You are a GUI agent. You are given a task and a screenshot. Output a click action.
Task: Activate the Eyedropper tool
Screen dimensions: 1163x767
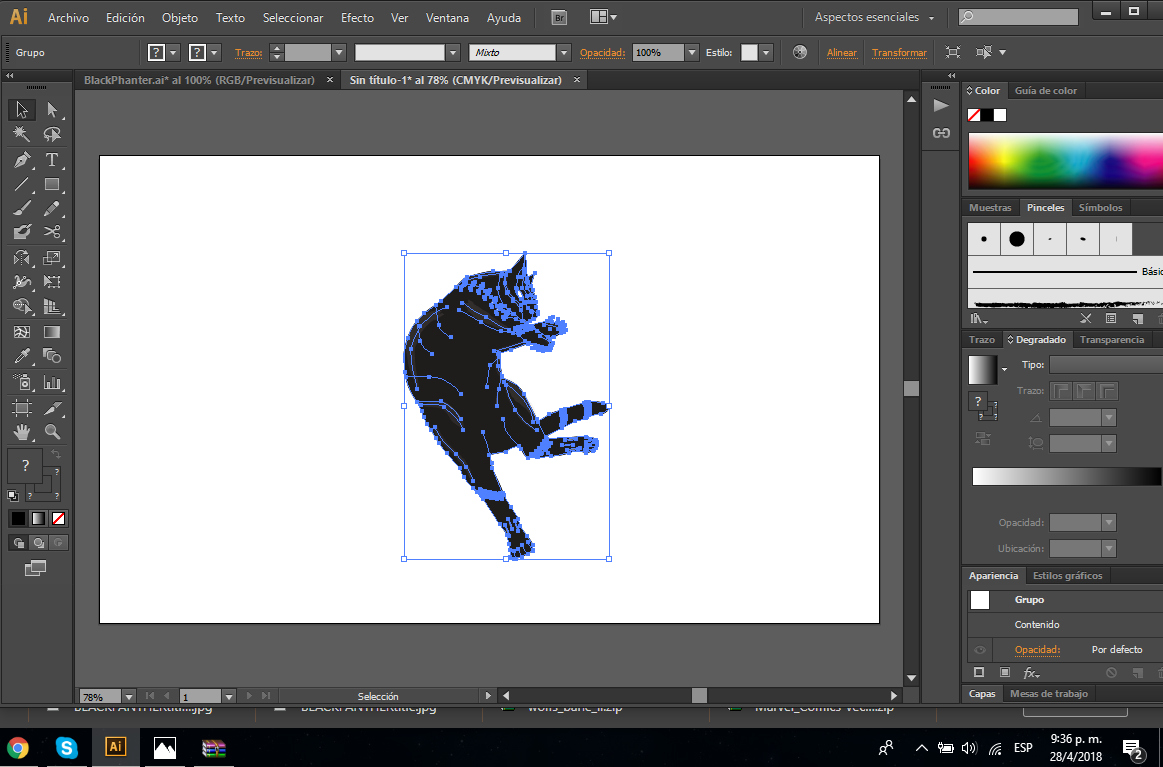point(22,357)
